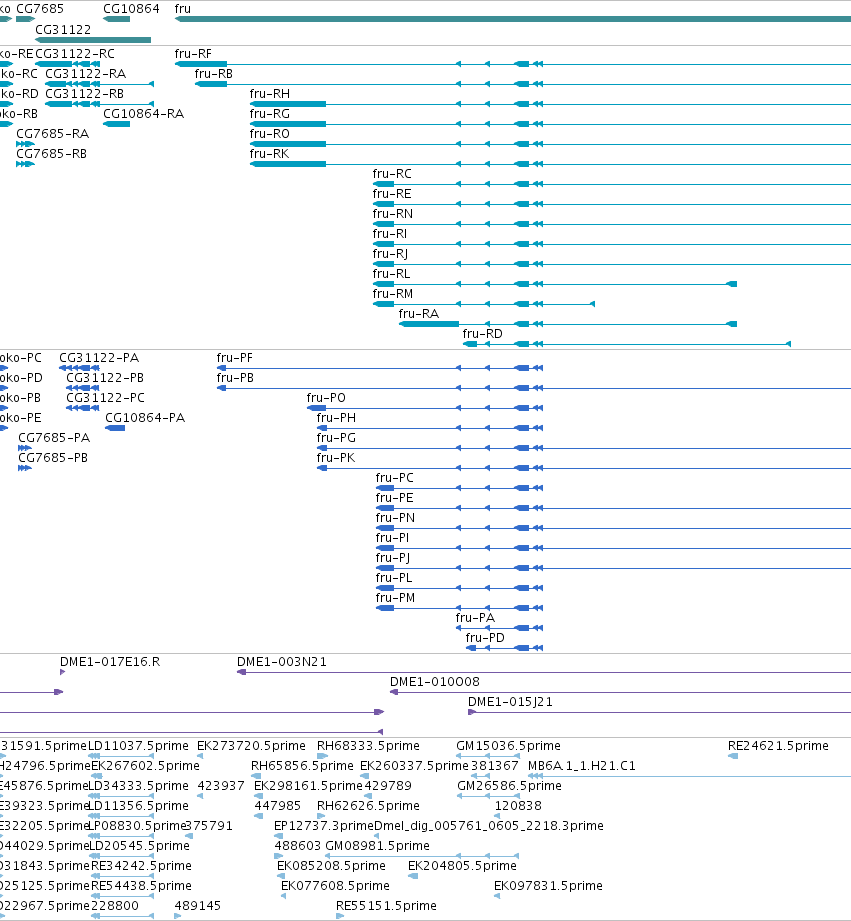
Task: Select the fru-RK transcript label
Action: pyautogui.click(x=269, y=153)
